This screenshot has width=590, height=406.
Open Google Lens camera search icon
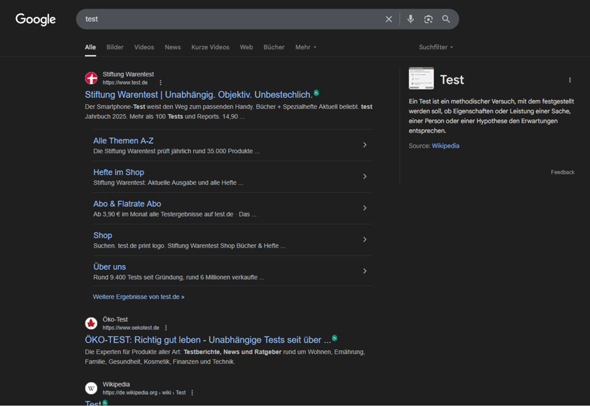pyautogui.click(x=428, y=19)
